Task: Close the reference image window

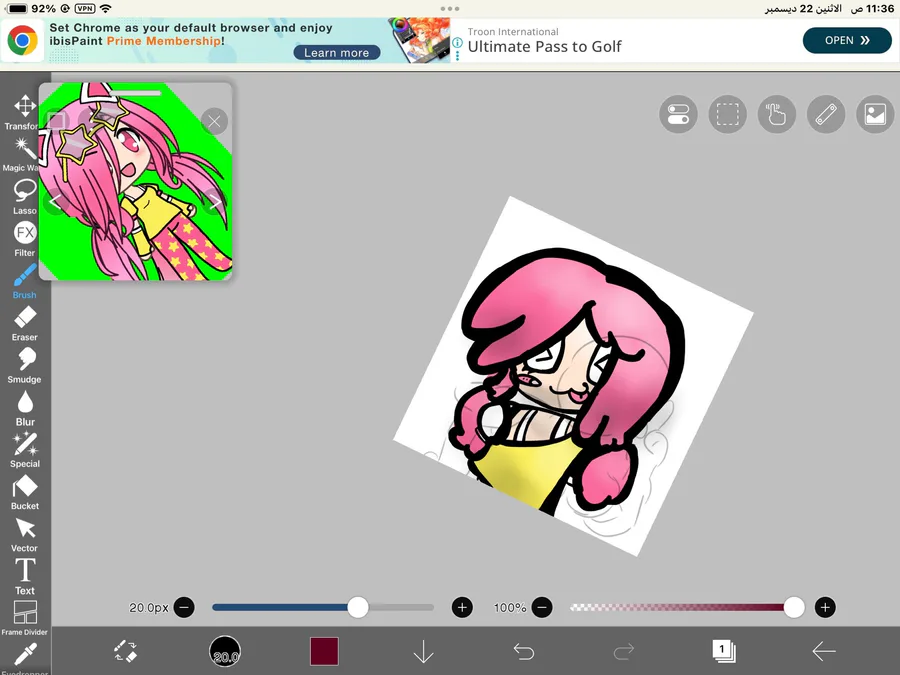Action: click(214, 122)
